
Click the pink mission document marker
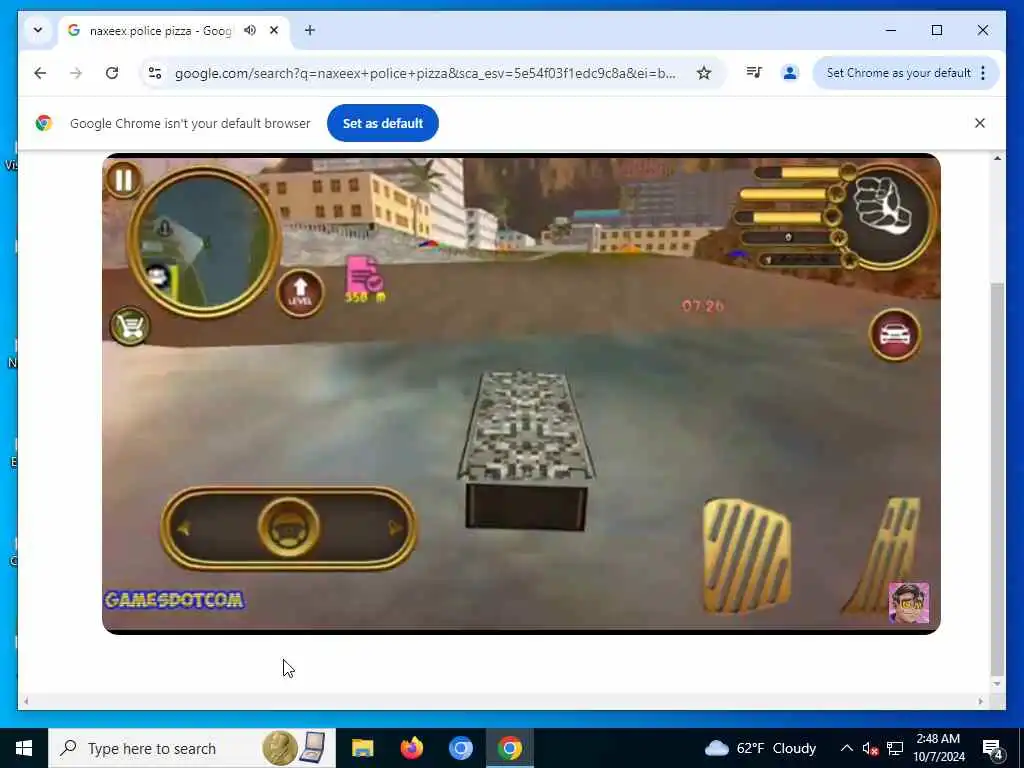[364, 276]
